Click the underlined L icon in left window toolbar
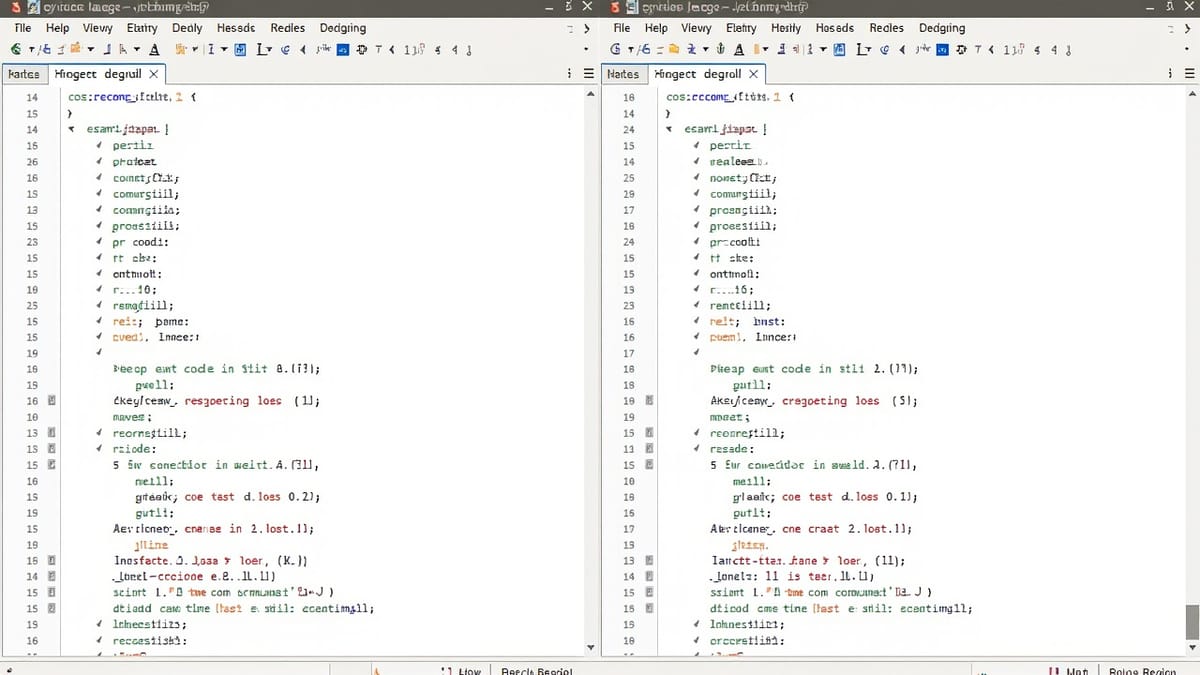Image resolution: width=1200 pixels, height=675 pixels. coord(262,50)
